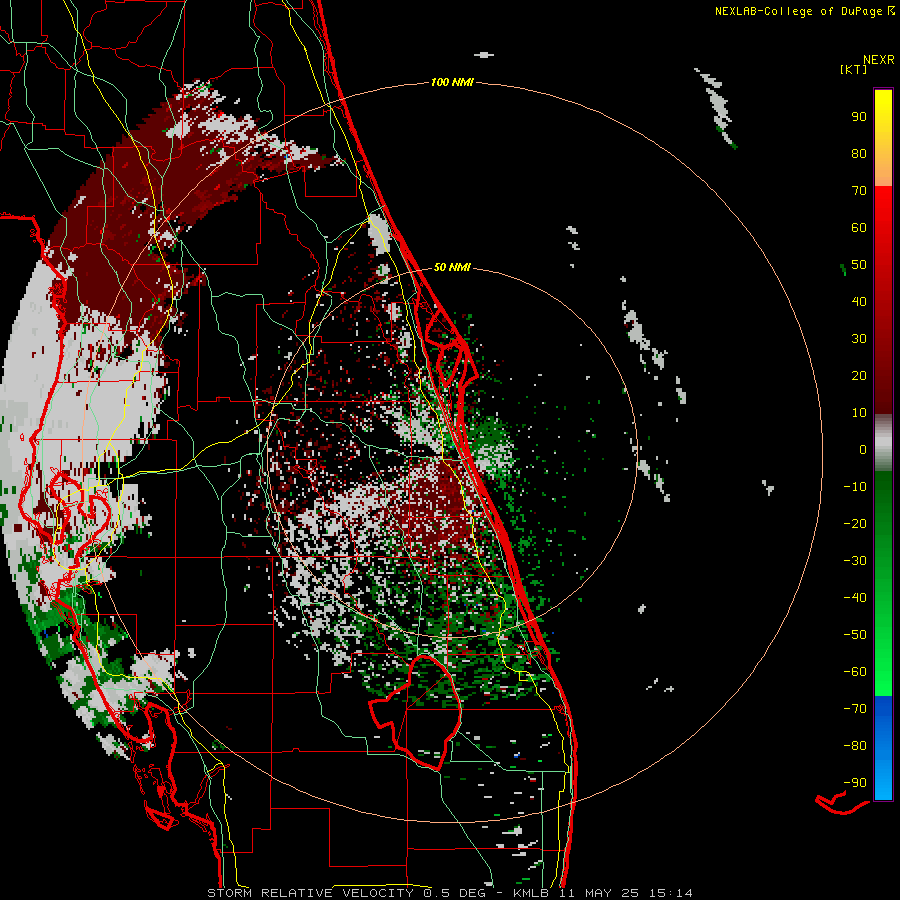Click the NEXR label above color bar
Viewport: 900px width, 900px height.
(x=879, y=60)
